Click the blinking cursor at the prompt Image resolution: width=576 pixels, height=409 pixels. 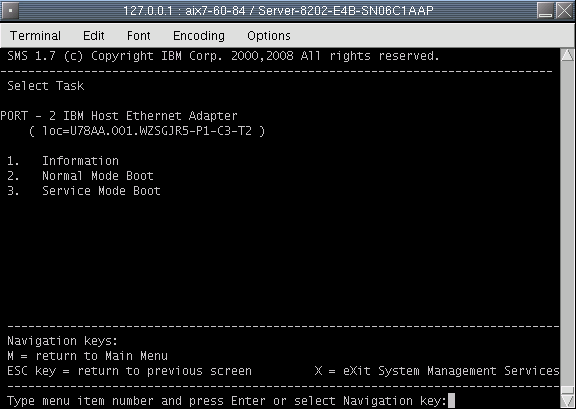[x=451, y=401]
